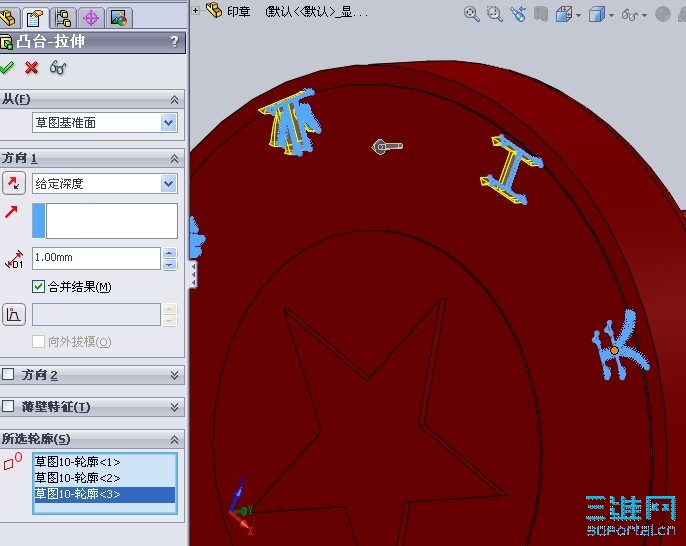Enable the 薄壁特征(T) checkbox
Image resolution: width=686 pixels, height=546 pixels.
pos(8,406)
